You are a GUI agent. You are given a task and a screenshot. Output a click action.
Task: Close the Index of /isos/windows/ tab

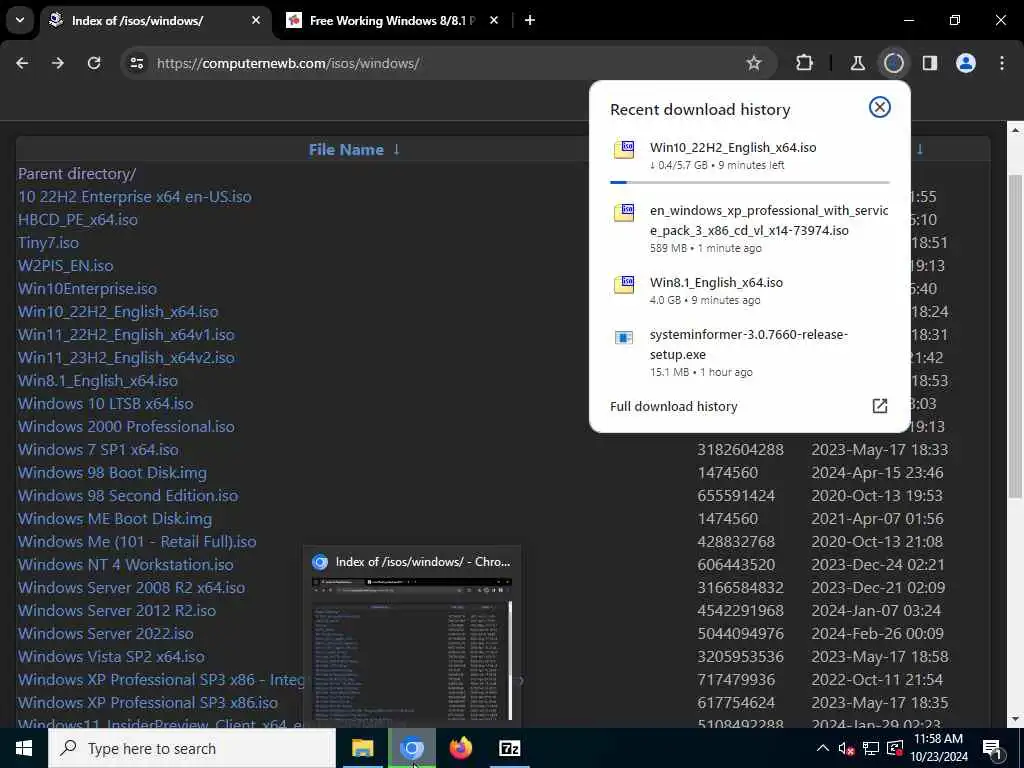pyautogui.click(x=256, y=20)
